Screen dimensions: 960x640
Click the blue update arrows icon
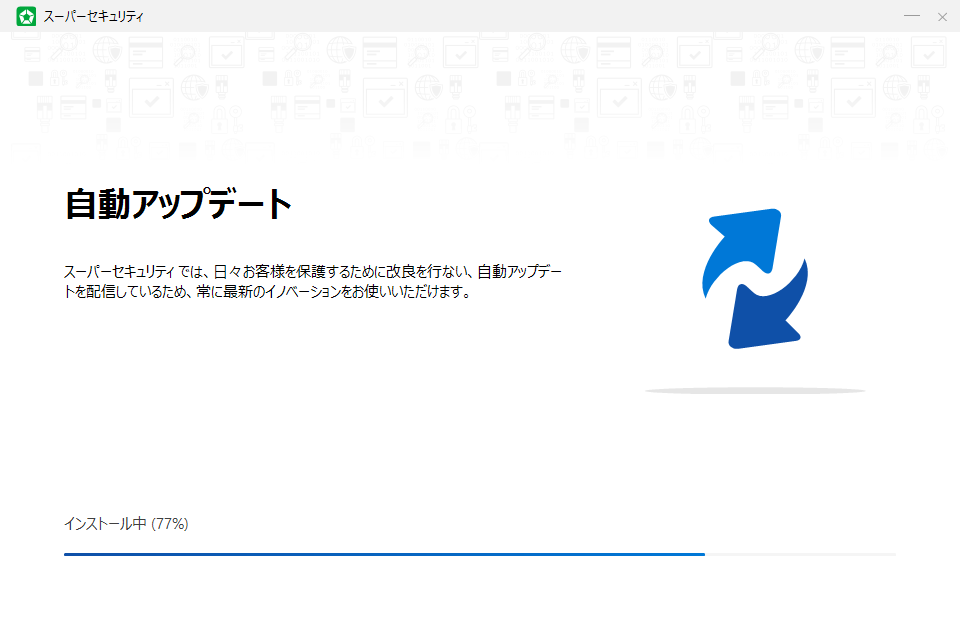755,279
